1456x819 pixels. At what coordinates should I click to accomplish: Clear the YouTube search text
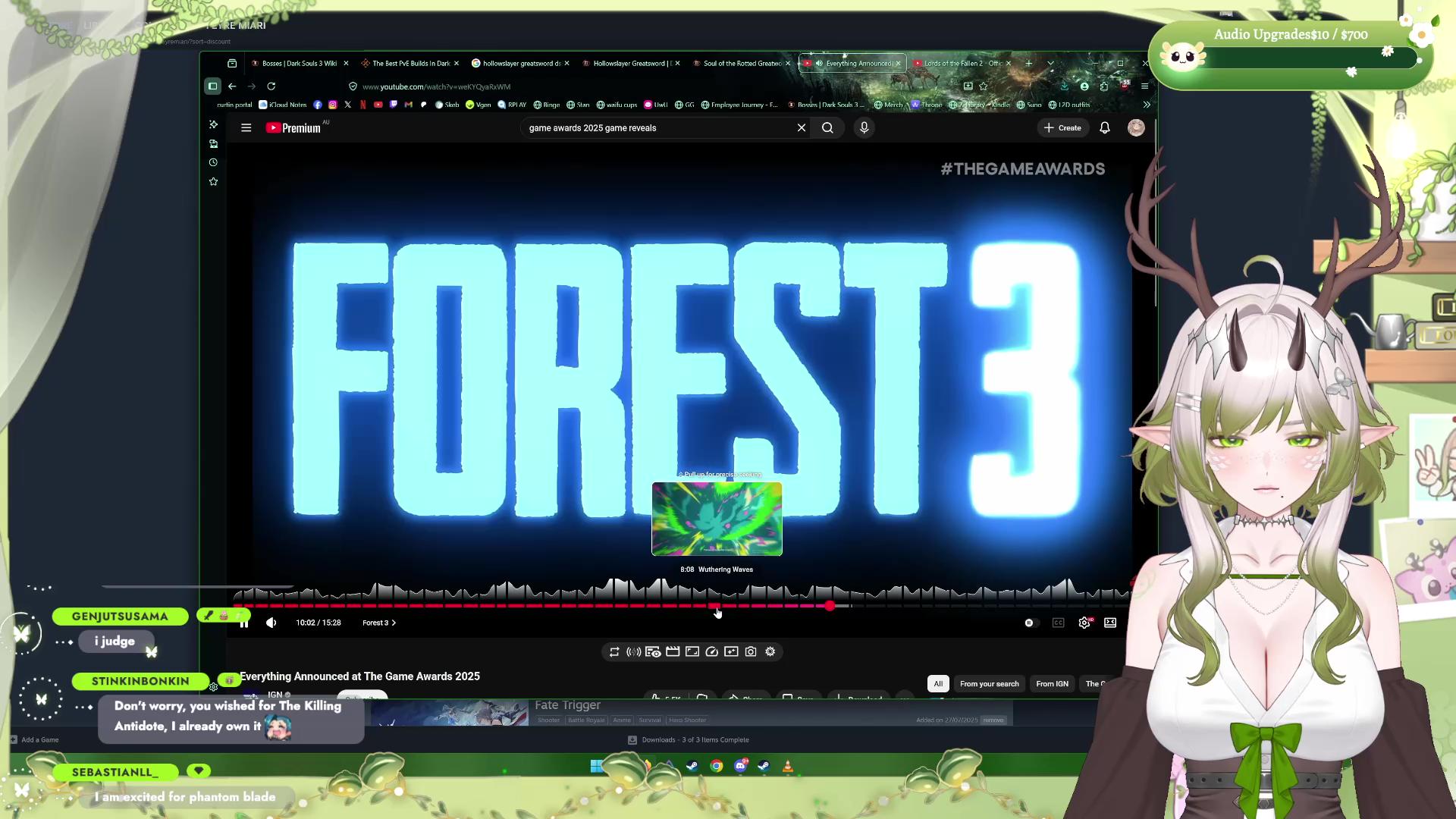pyautogui.click(x=801, y=128)
